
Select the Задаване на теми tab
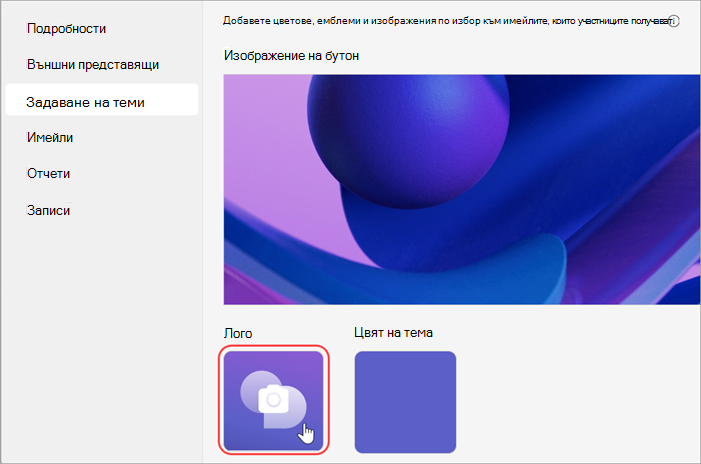[101, 100]
